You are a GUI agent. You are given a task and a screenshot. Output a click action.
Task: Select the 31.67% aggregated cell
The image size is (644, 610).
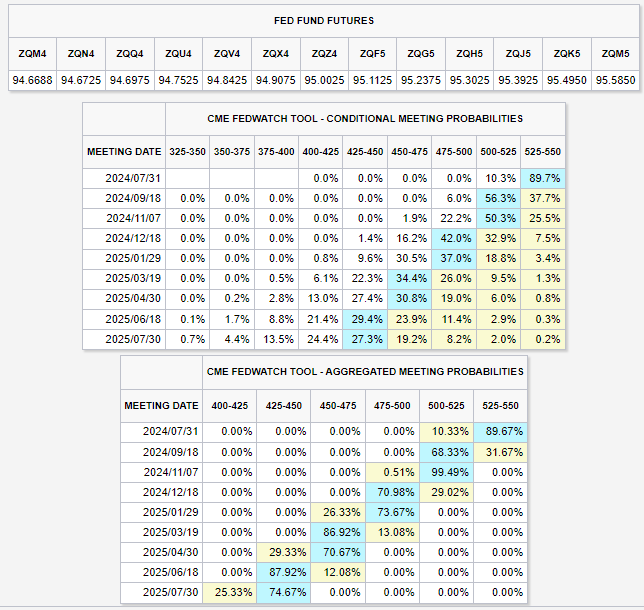click(x=501, y=452)
